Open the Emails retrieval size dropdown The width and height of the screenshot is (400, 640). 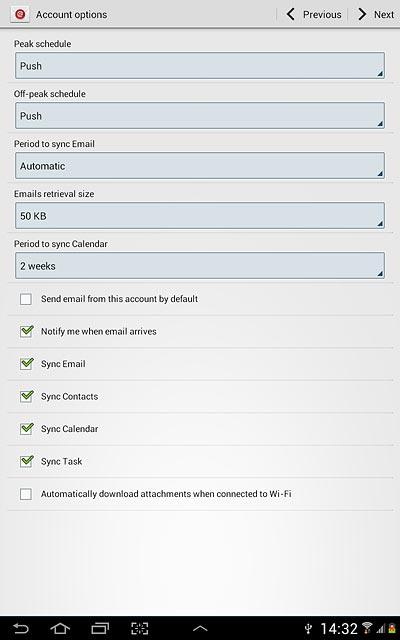tap(200, 216)
